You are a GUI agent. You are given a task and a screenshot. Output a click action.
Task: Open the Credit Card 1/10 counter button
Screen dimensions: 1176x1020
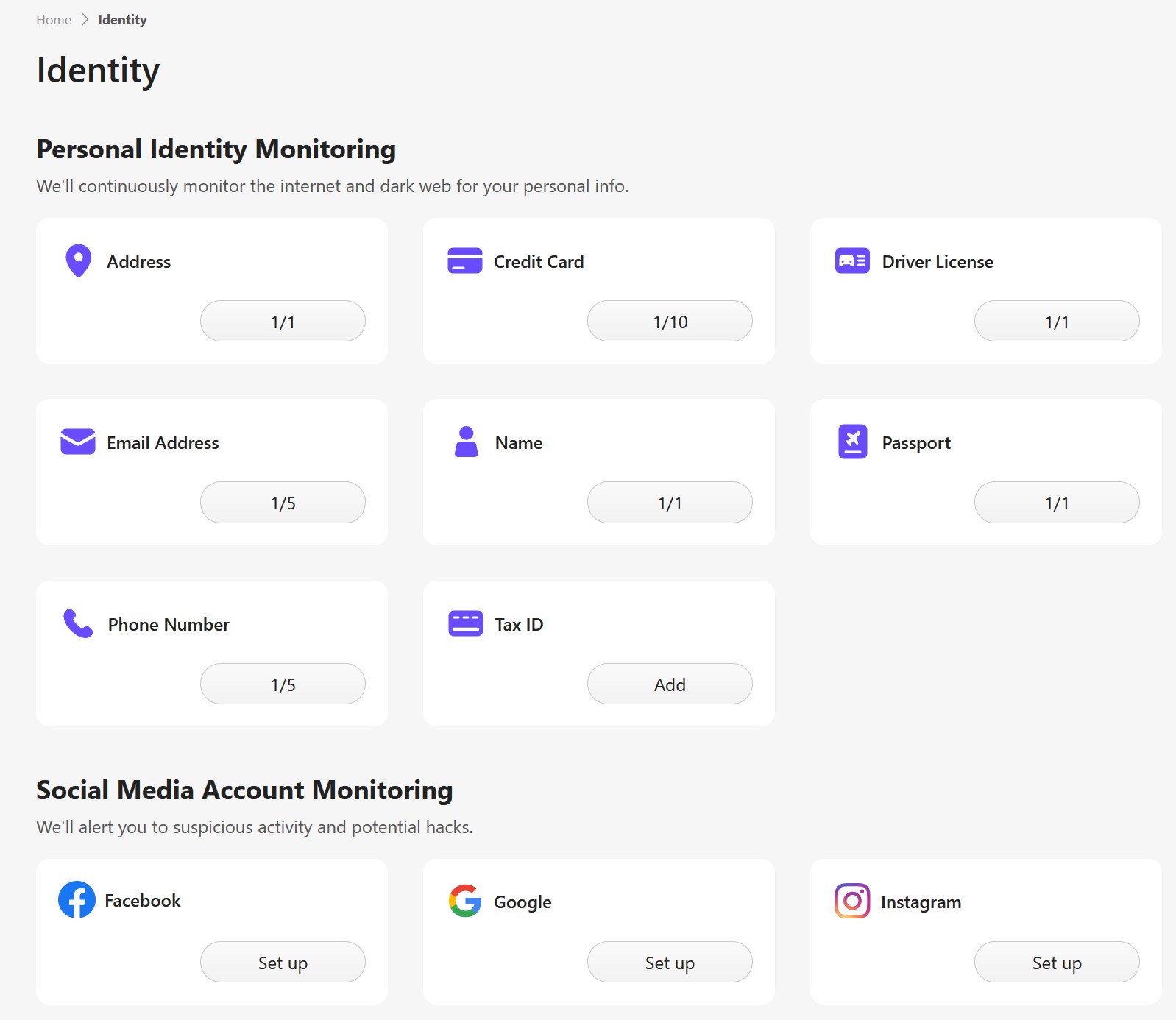click(x=670, y=321)
